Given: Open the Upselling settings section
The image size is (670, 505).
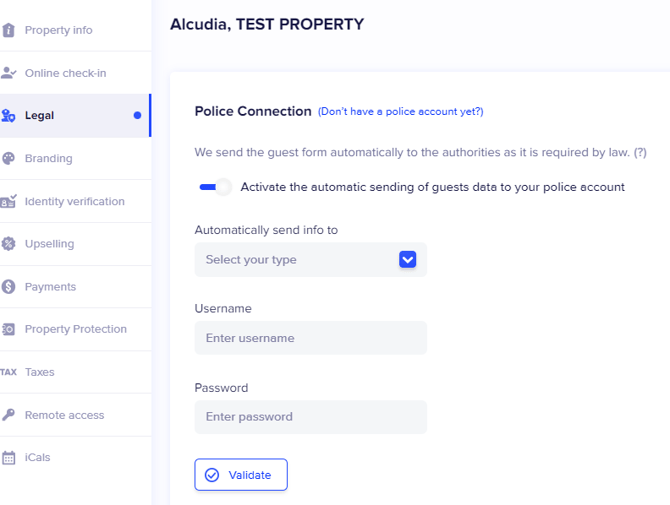Looking at the screenshot, I should [49, 244].
